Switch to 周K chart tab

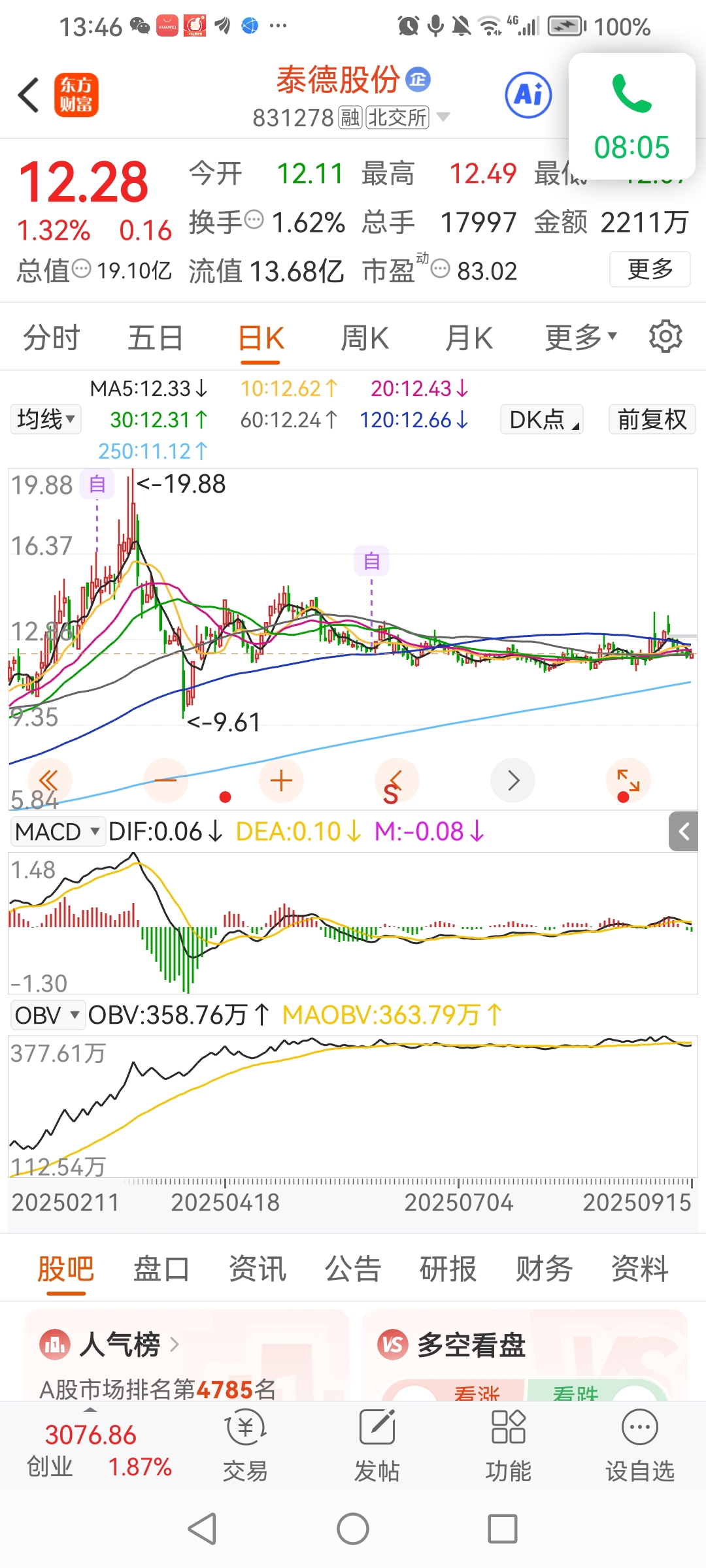coord(365,338)
